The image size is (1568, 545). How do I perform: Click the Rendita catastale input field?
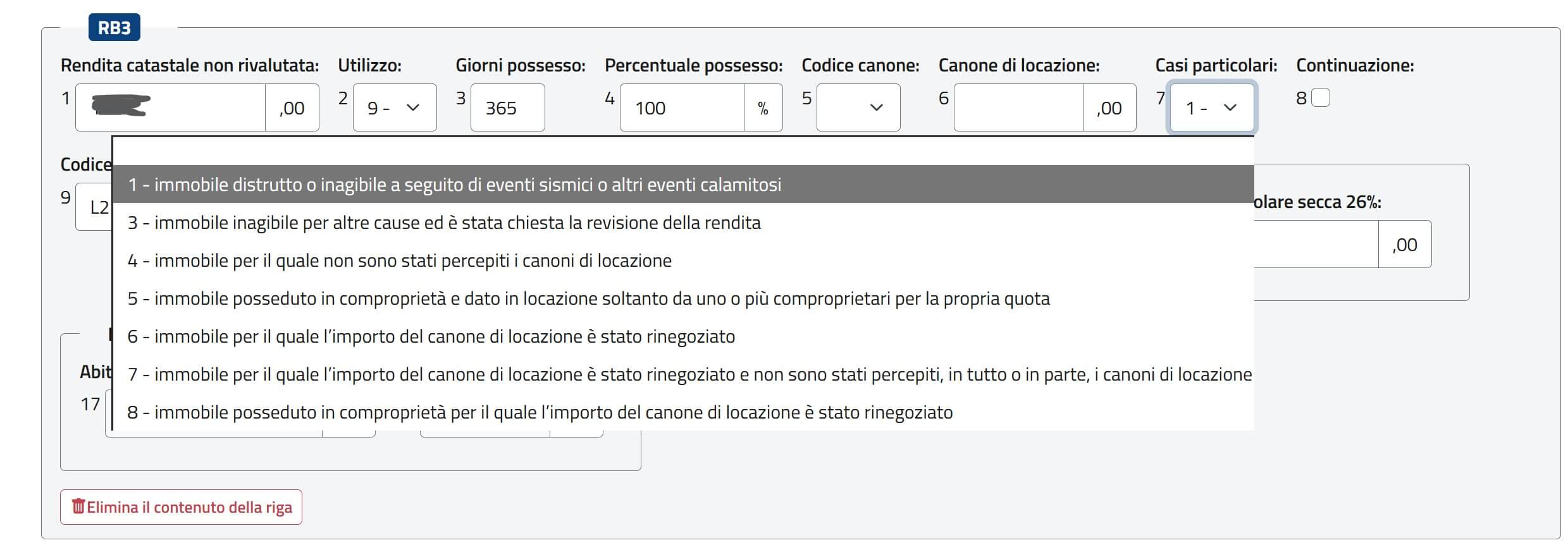171,108
